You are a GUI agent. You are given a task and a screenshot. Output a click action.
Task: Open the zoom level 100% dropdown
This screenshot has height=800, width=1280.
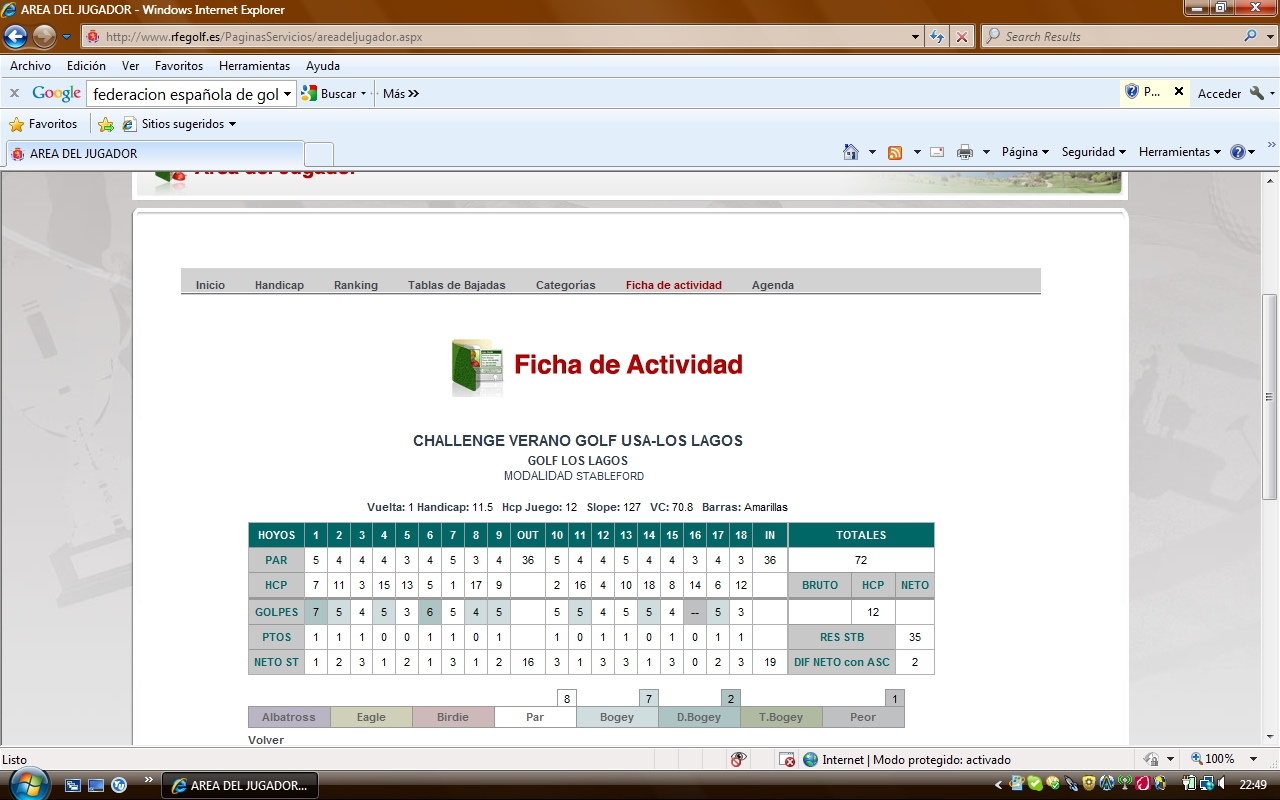click(x=1253, y=759)
